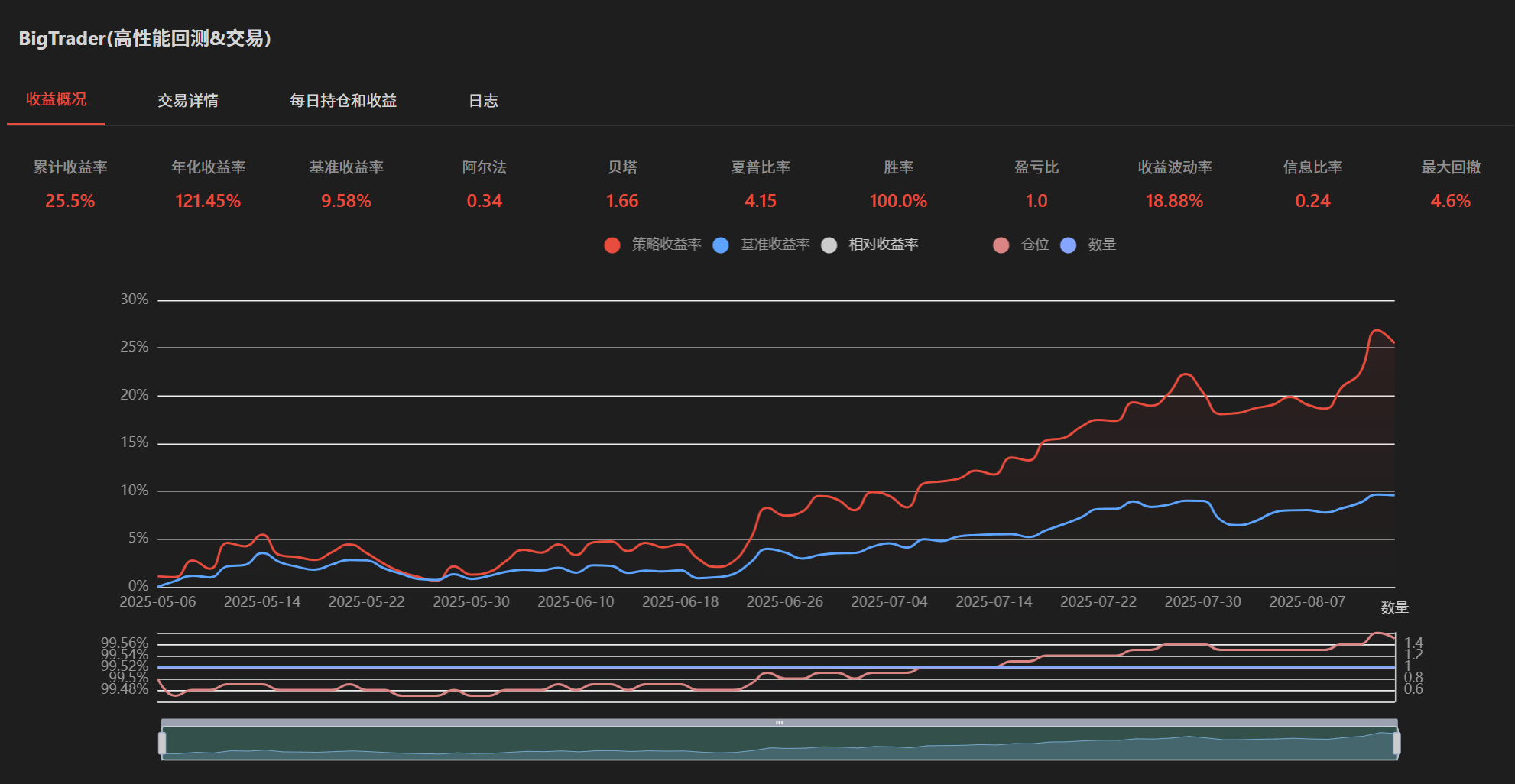Click the BigTrader(高性能回测&交易) title

coord(145,38)
